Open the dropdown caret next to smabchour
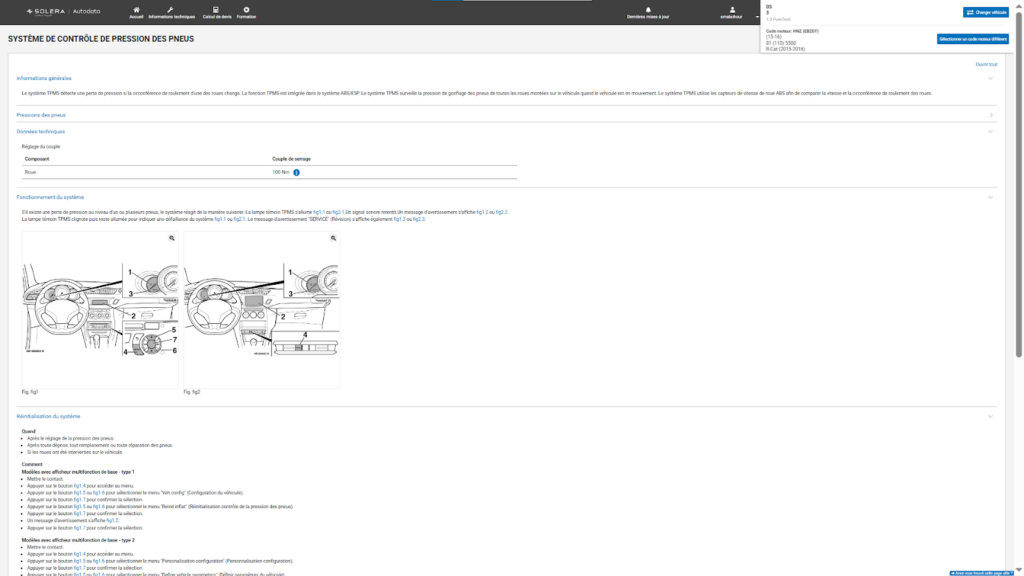The height and width of the screenshot is (576, 1024). pyautogui.click(x=758, y=17)
